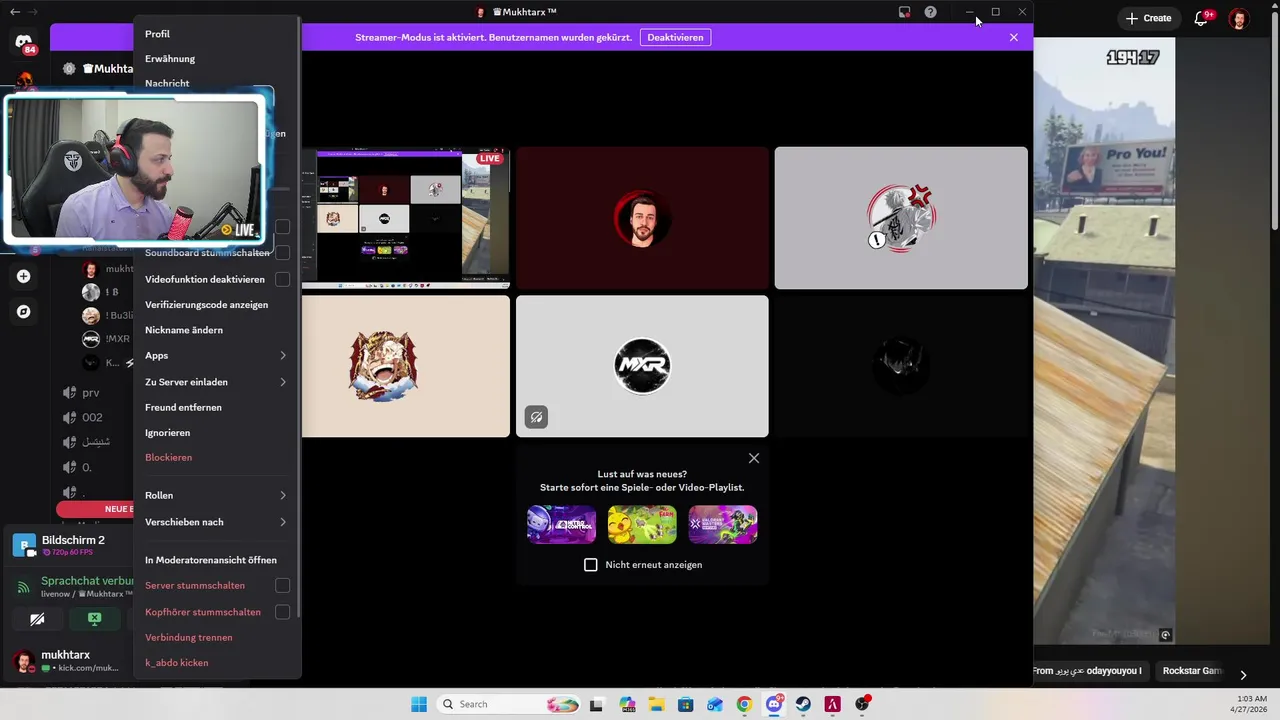1280x720 pixels.
Task: Expand Verschieben nach submenu
Action: click(217, 522)
